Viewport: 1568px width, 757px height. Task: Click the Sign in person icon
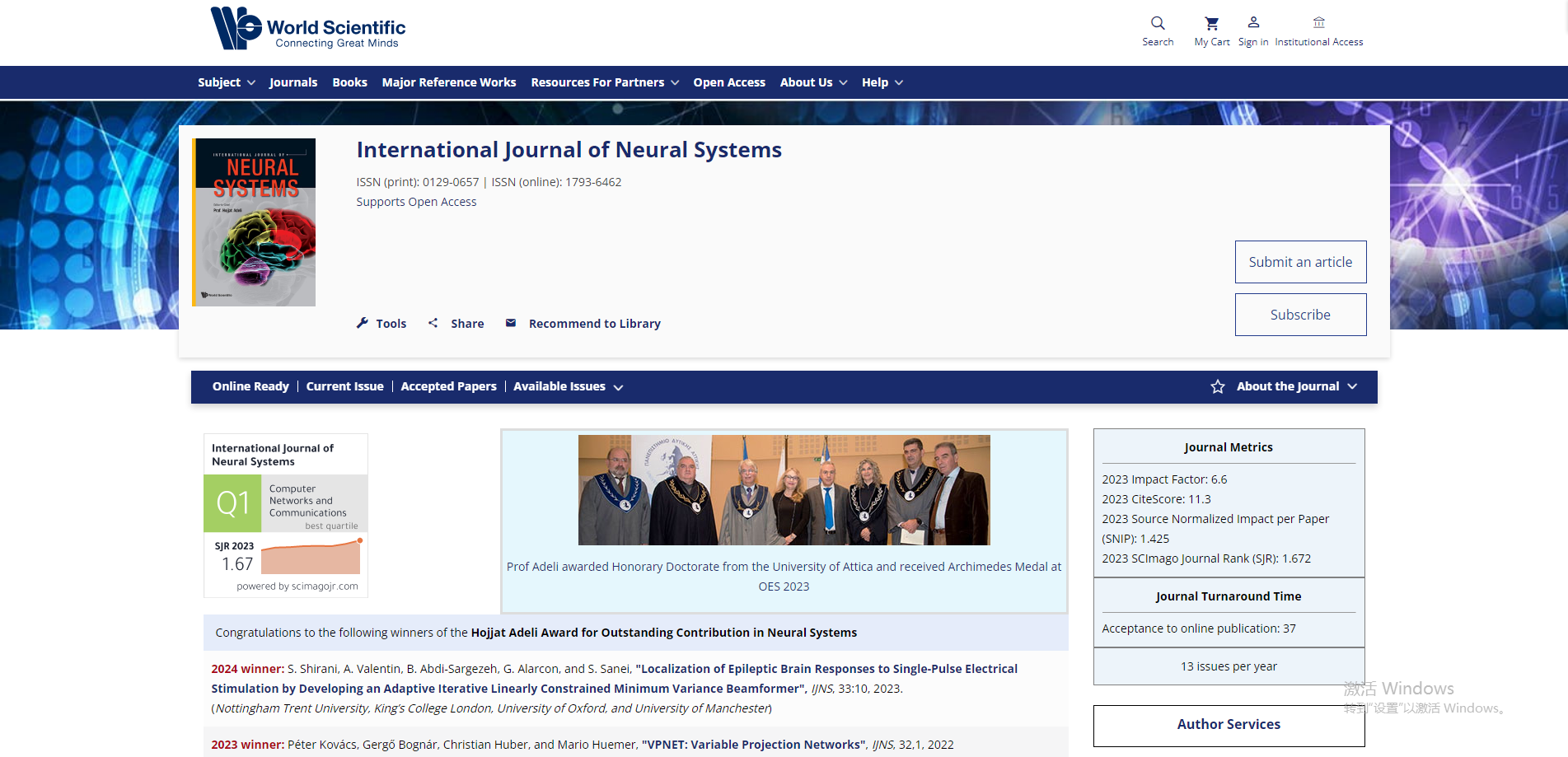(x=1253, y=22)
